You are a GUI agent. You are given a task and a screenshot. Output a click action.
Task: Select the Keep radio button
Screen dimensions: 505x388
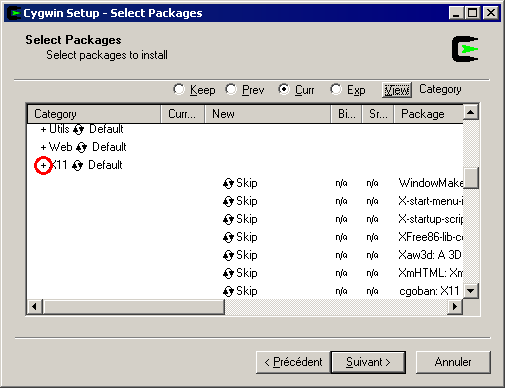179,89
